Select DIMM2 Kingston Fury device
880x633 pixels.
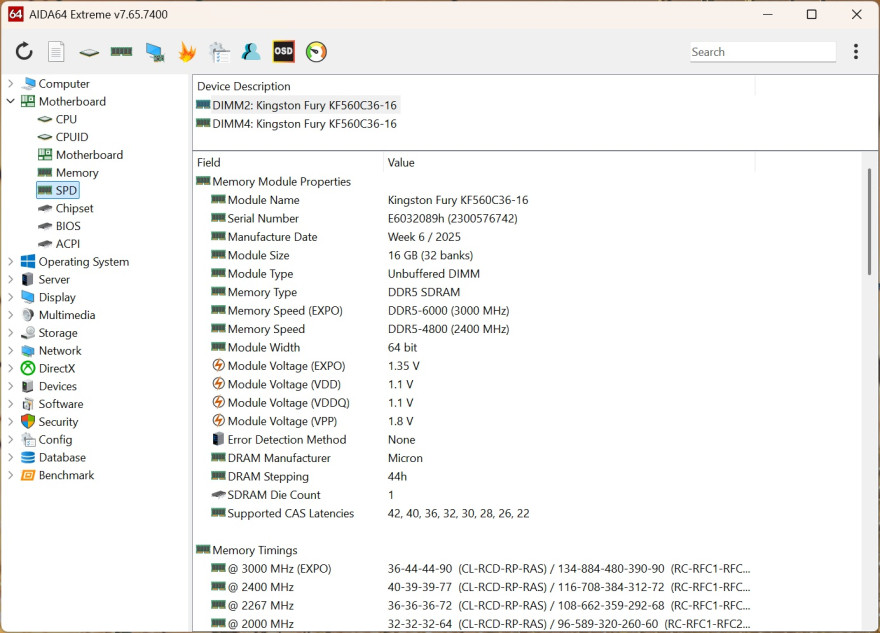pyautogui.click(x=296, y=106)
